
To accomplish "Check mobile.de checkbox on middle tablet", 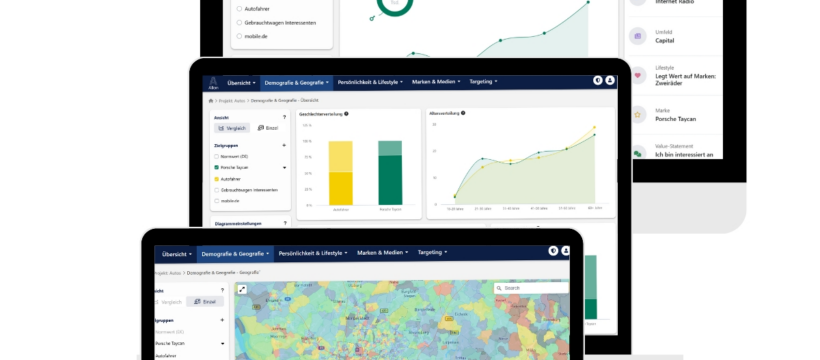I will click(x=217, y=201).
